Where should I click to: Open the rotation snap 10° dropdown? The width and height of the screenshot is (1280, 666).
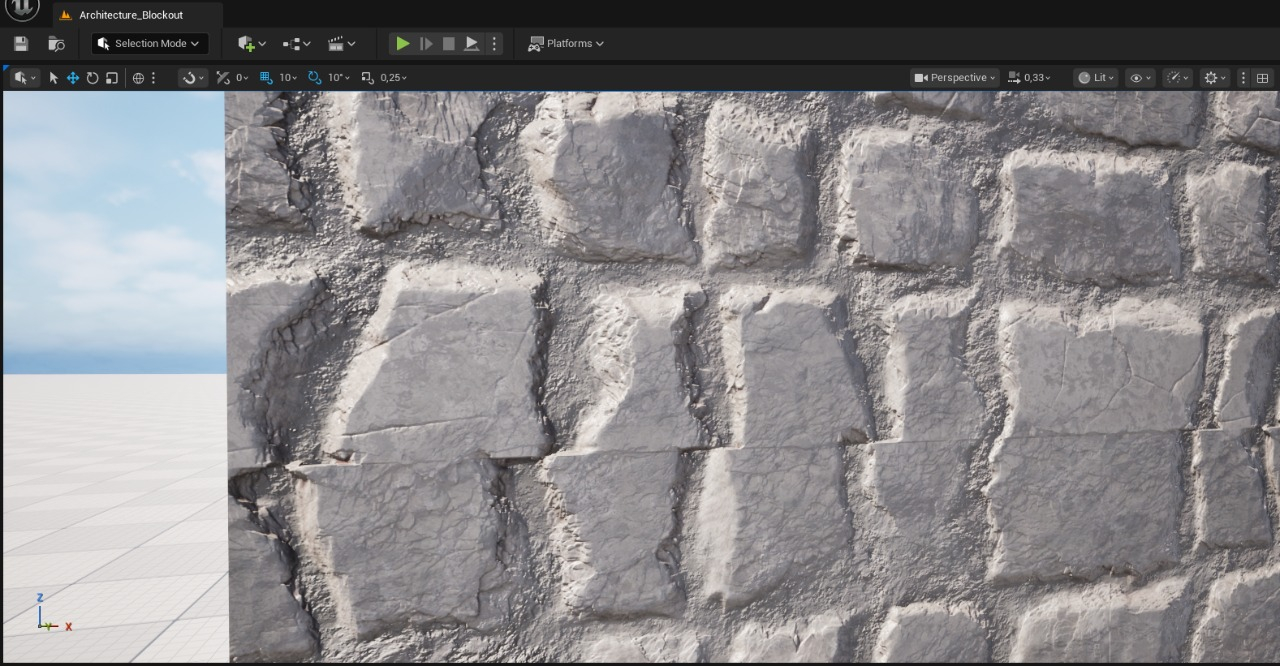click(339, 78)
